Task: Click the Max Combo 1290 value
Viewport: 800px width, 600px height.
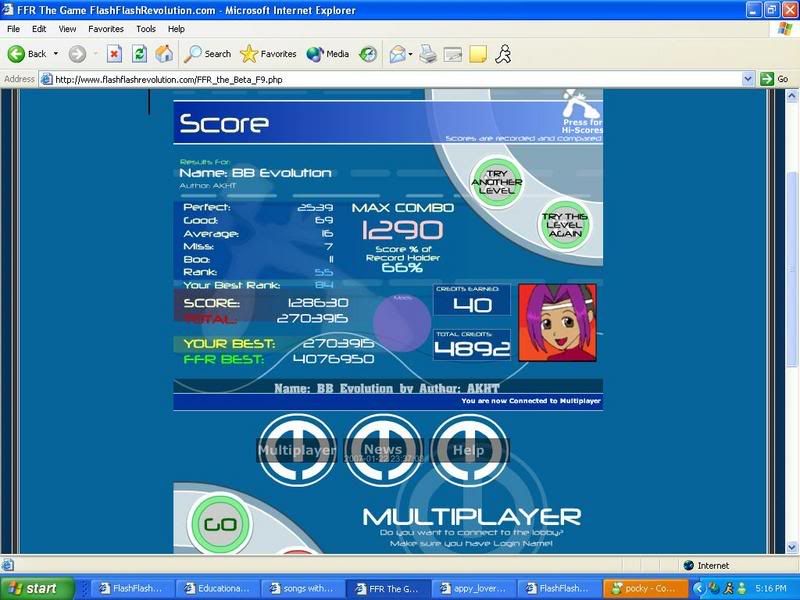Action: tap(402, 230)
